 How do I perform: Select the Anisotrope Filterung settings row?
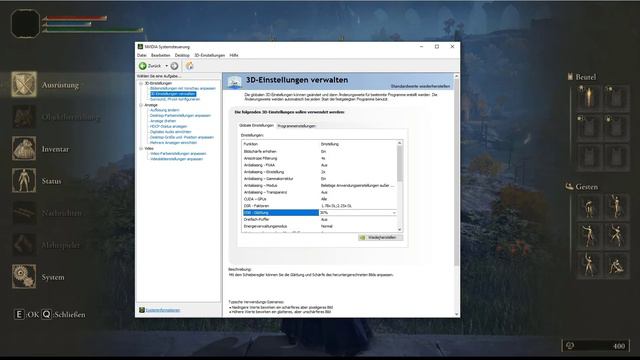[319, 158]
